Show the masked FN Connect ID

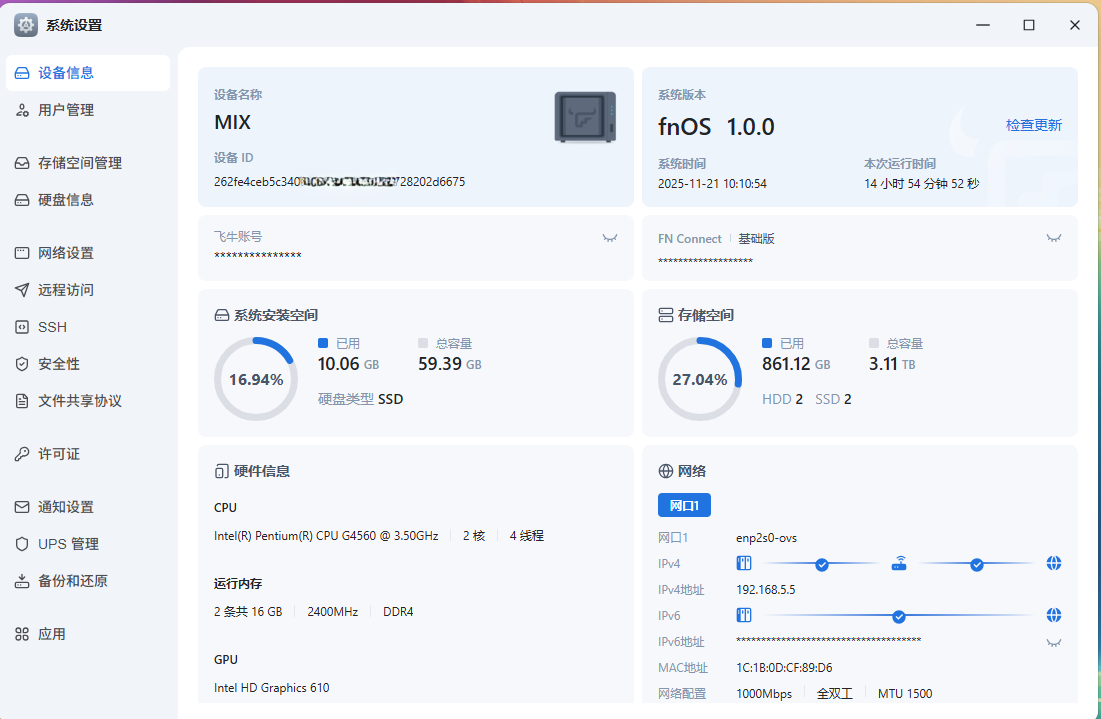[x=1053, y=238]
